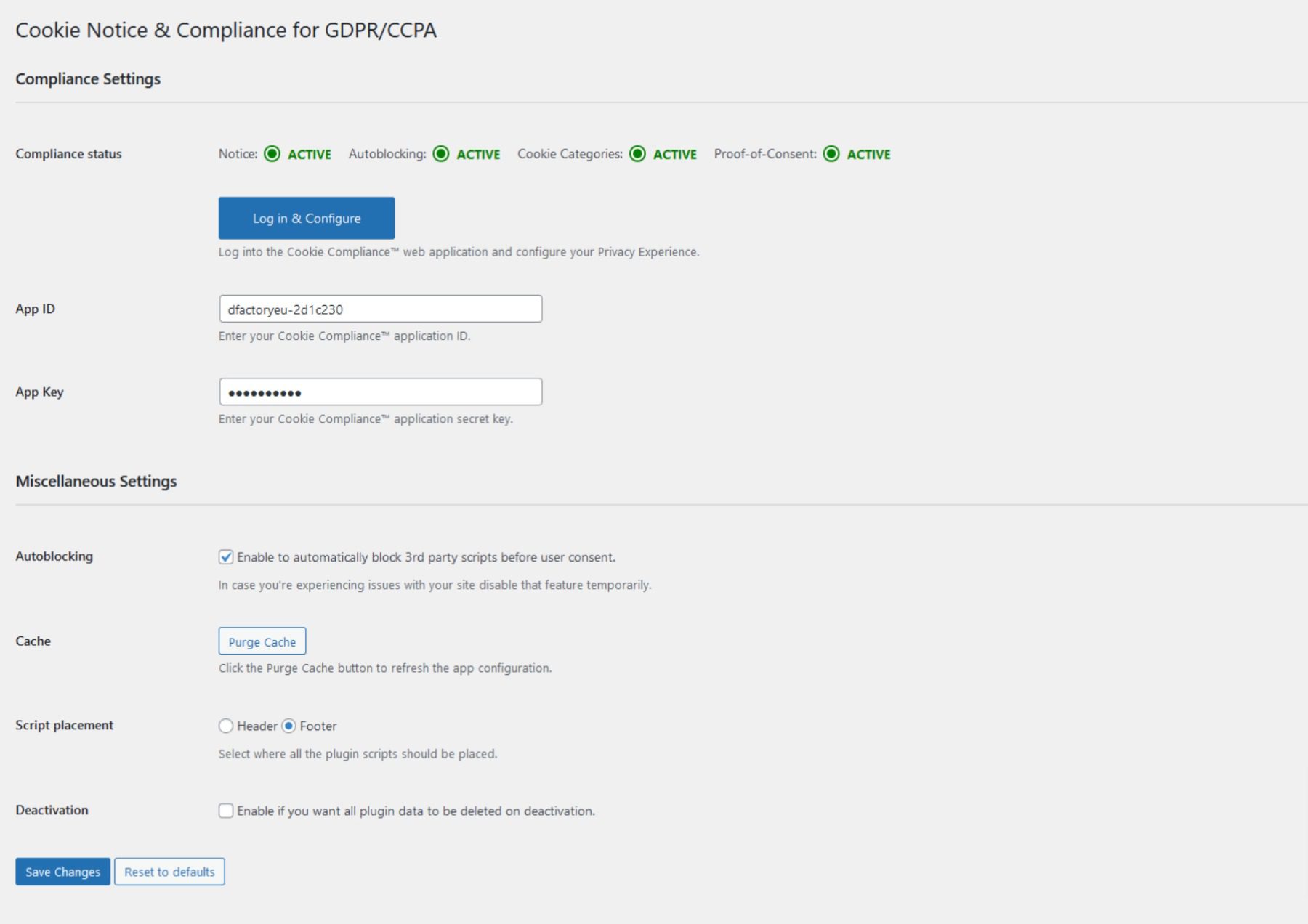Select the Miscellaneous Settings heading
The height and width of the screenshot is (924, 1308).
click(97, 481)
